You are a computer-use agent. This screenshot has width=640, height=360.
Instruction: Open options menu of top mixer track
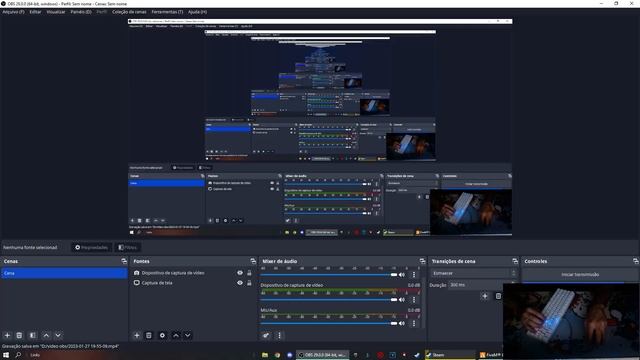[x=414, y=275]
